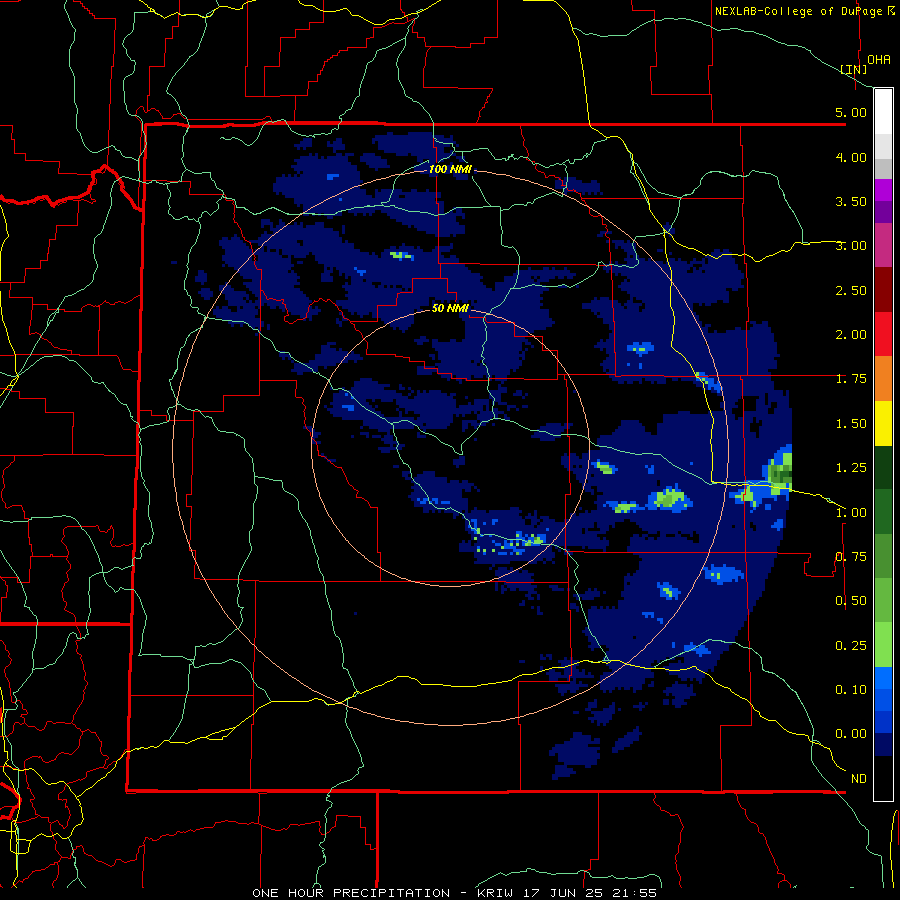Click the 100 NMI range ring label
Image resolution: width=900 pixels, height=900 pixels.
click(x=450, y=169)
